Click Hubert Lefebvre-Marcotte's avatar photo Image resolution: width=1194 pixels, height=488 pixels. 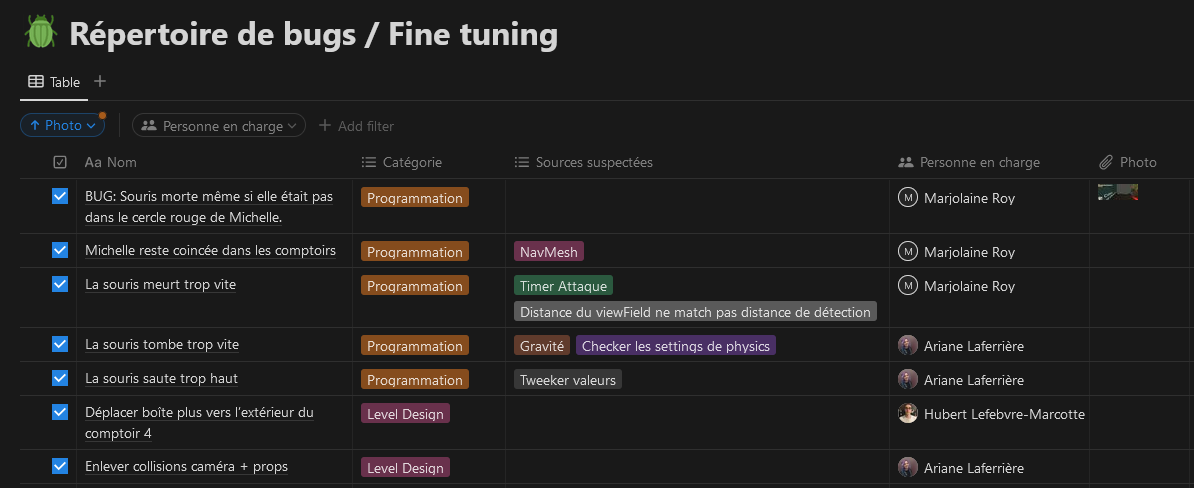tap(907, 413)
